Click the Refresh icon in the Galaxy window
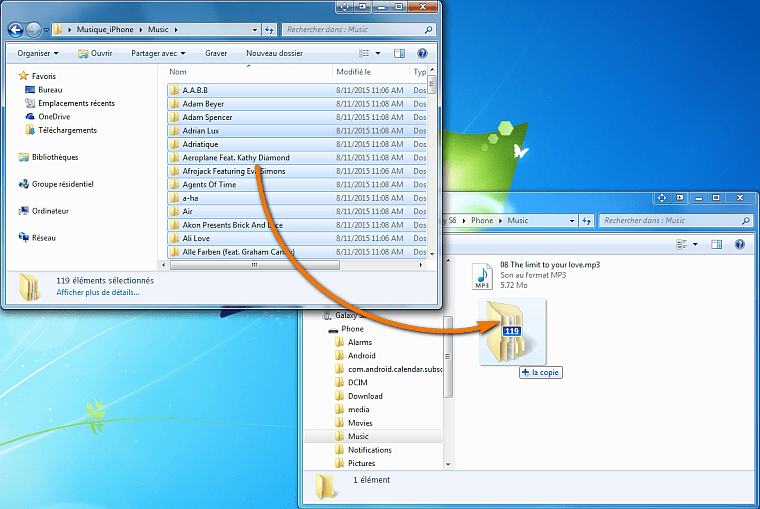This screenshot has height=509, width=760. pos(587,221)
